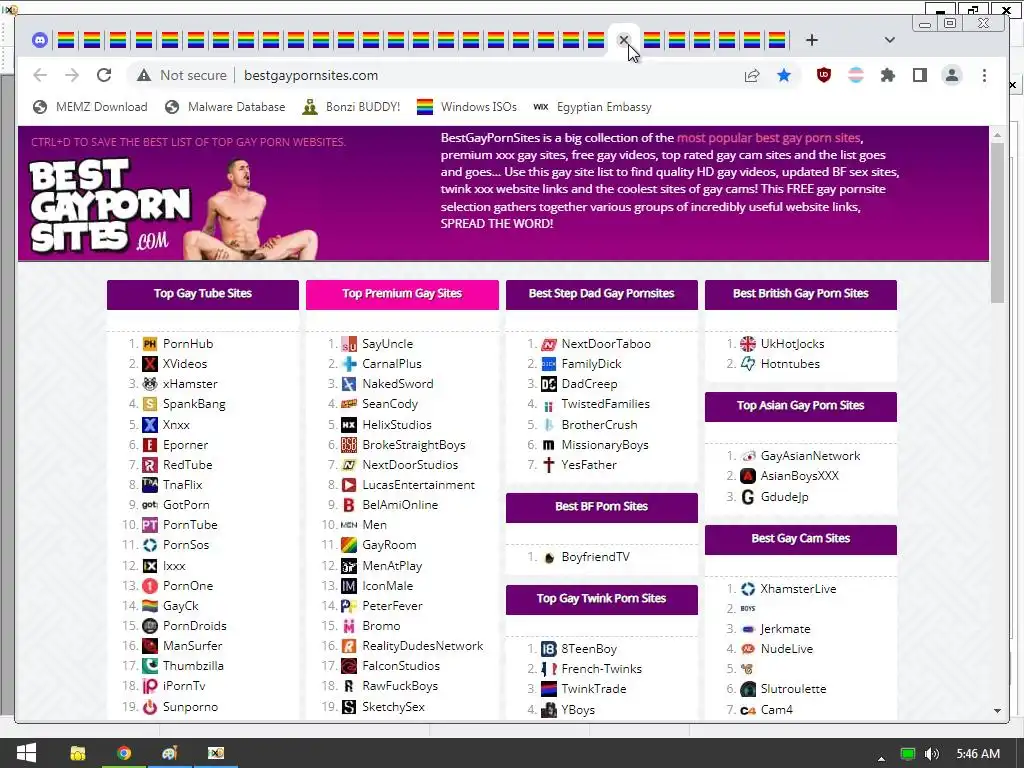Select Best BF Porn Sites heading
The image size is (1024, 768).
coord(601,507)
